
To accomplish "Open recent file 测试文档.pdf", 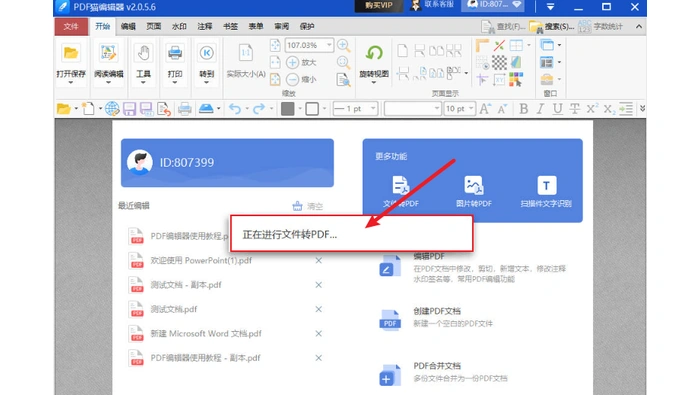I will click(x=174, y=309).
